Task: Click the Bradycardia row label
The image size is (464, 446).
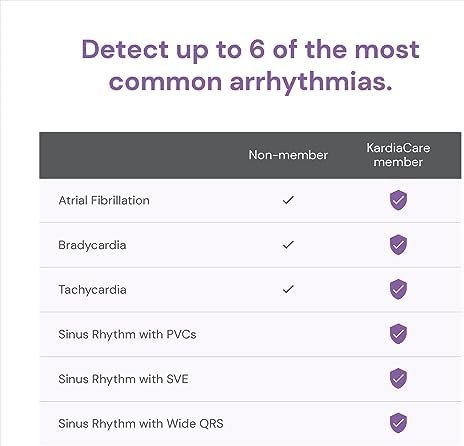Action: tap(92, 245)
